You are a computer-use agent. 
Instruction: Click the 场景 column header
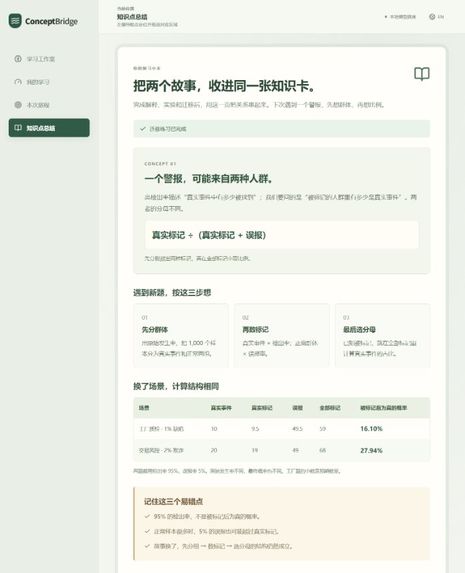pos(144,408)
